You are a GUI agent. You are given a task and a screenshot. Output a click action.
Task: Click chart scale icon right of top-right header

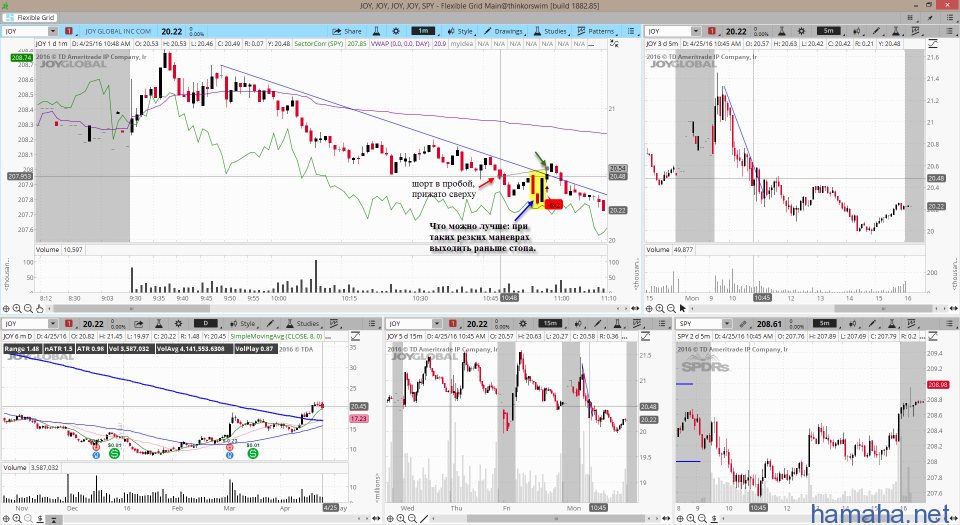tap(932, 44)
